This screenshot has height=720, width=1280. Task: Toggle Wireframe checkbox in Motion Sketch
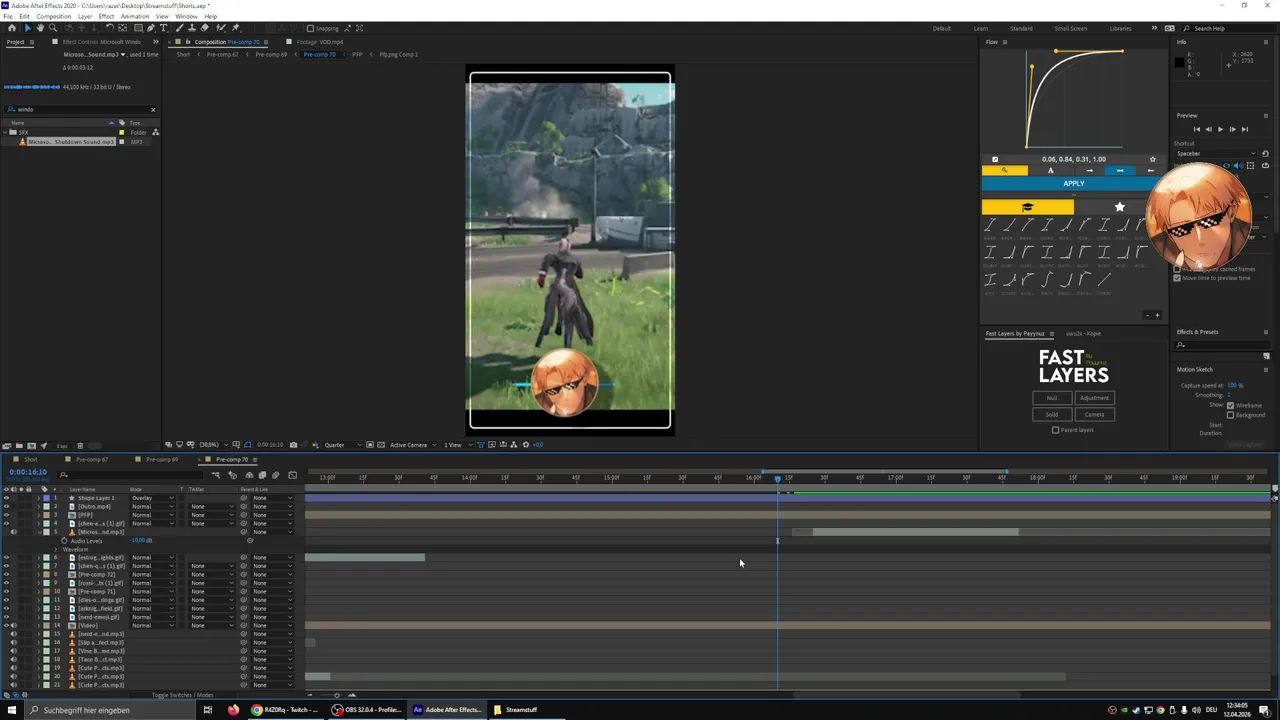coord(1230,405)
